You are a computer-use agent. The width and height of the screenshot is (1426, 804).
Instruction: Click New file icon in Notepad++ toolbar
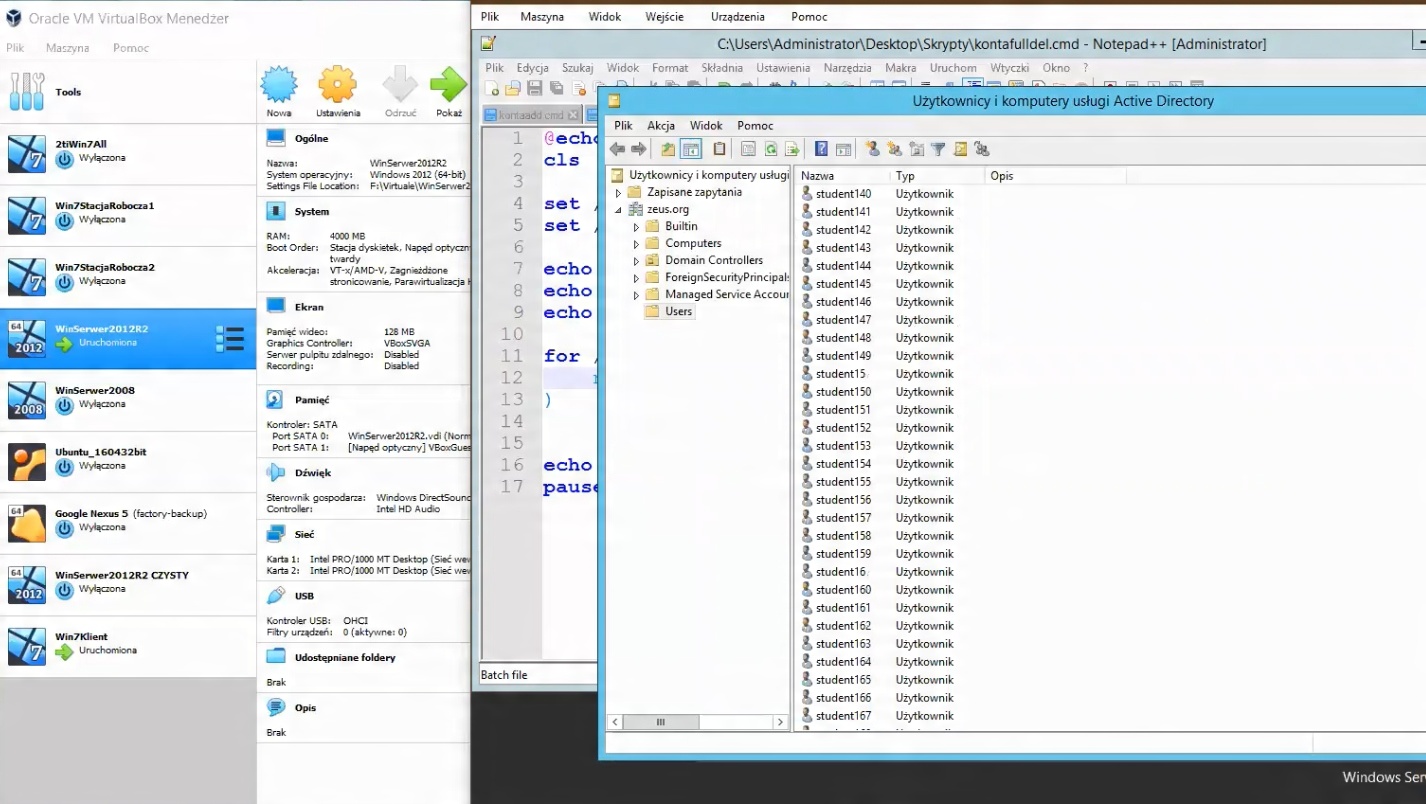click(492, 88)
